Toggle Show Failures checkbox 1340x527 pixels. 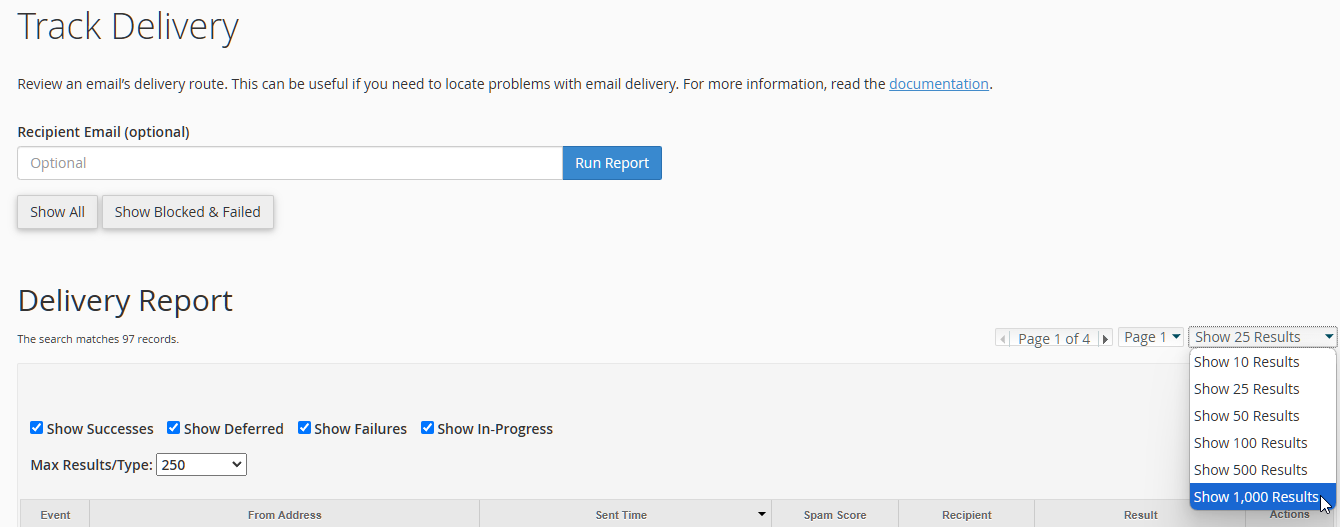point(304,428)
